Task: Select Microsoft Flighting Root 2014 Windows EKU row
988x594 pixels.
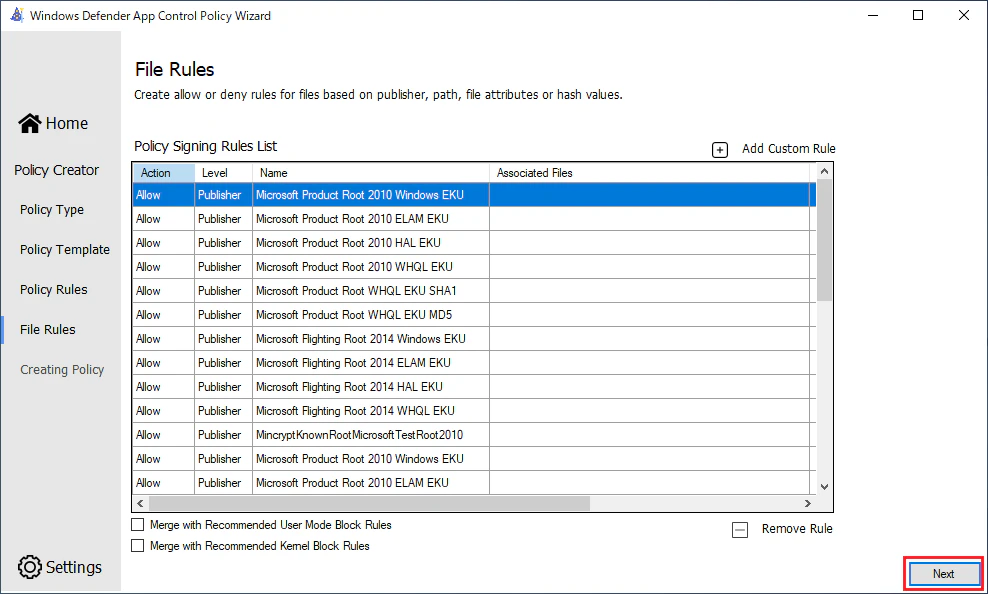Action: [x=474, y=338]
